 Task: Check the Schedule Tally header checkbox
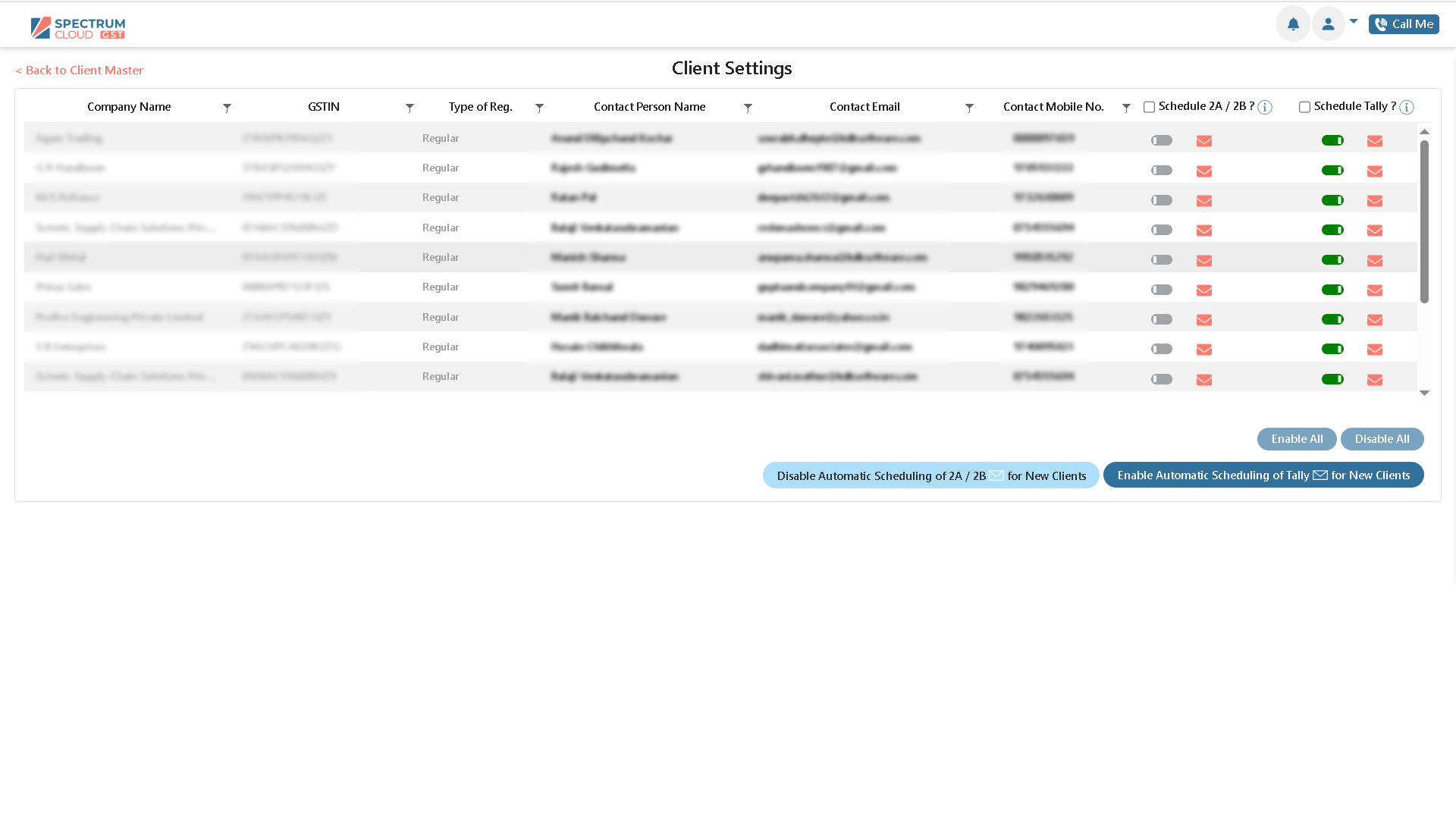pyautogui.click(x=1305, y=107)
